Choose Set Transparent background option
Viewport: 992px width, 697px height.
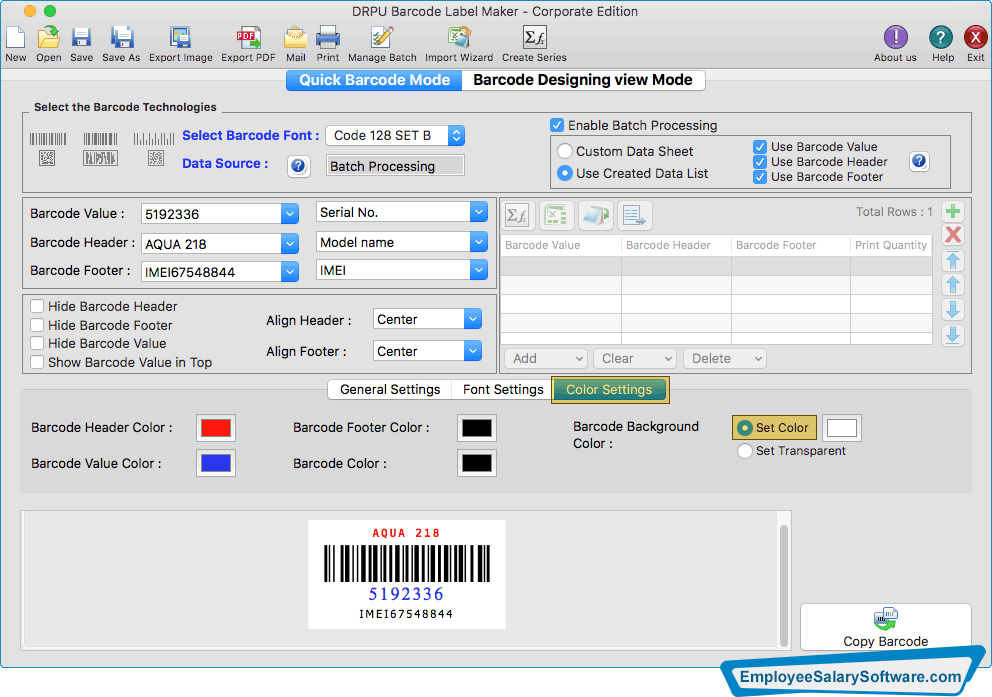pyautogui.click(x=745, y=451)
